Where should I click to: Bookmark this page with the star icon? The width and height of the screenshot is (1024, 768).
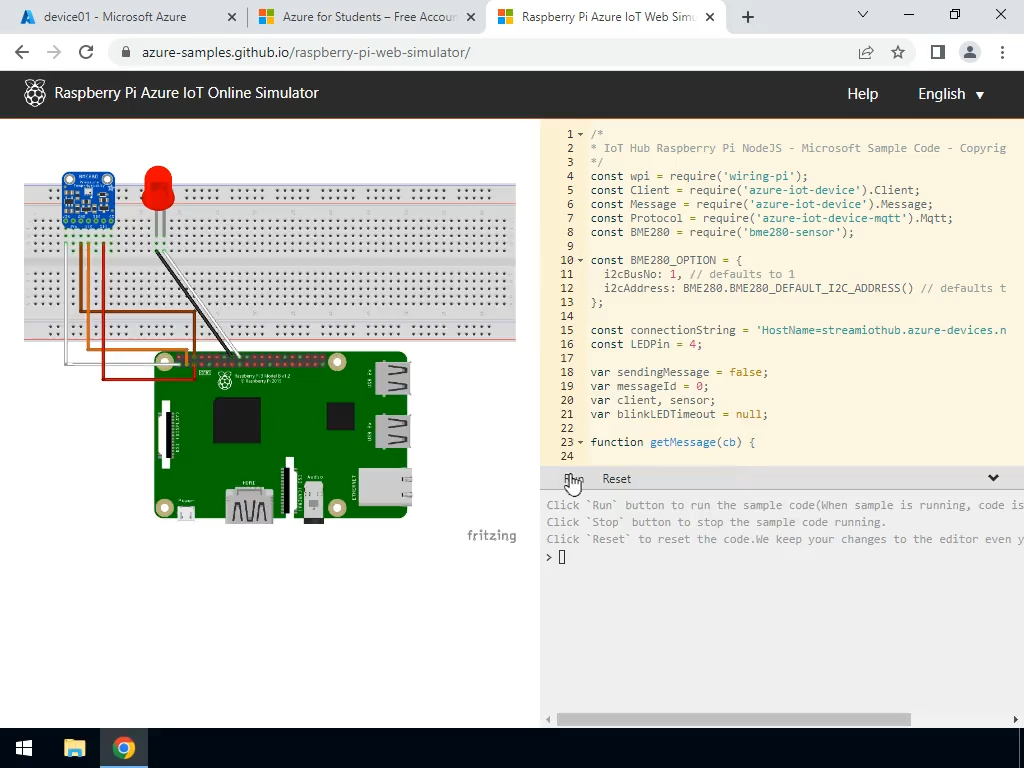tap(898, 52)
